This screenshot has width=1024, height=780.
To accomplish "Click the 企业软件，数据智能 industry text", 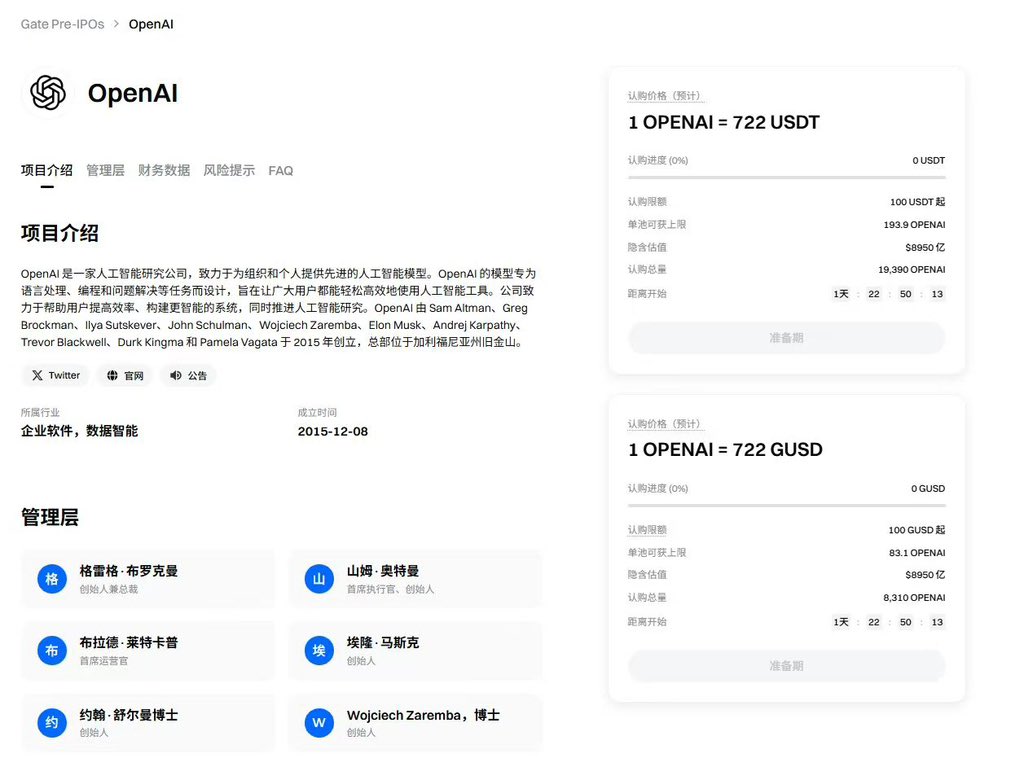I will [x=80, y=431].
